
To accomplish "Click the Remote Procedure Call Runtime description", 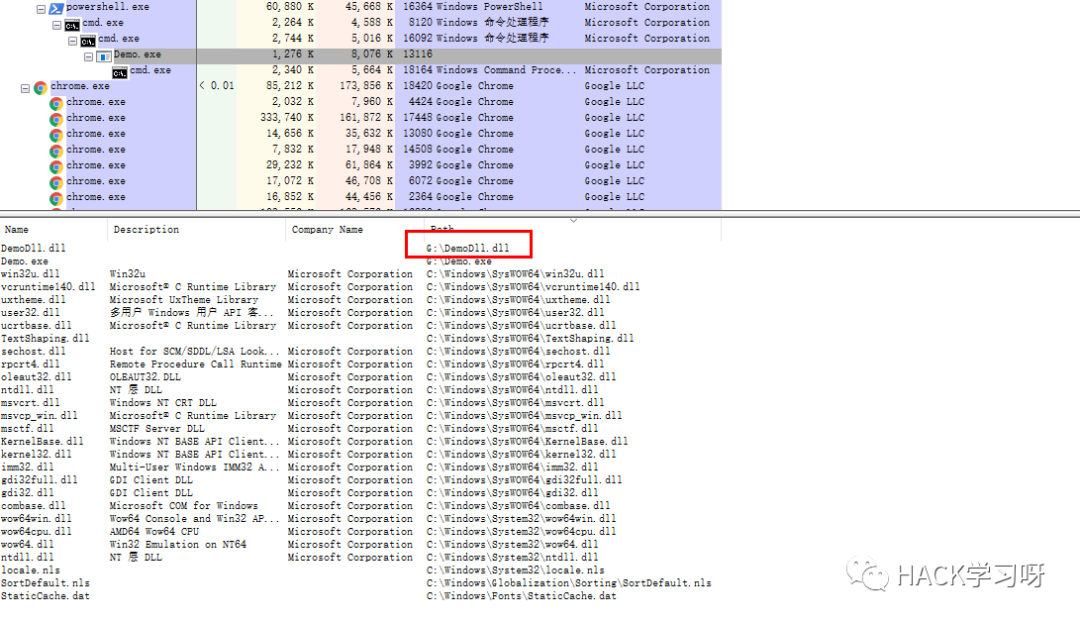I will 196,364.
